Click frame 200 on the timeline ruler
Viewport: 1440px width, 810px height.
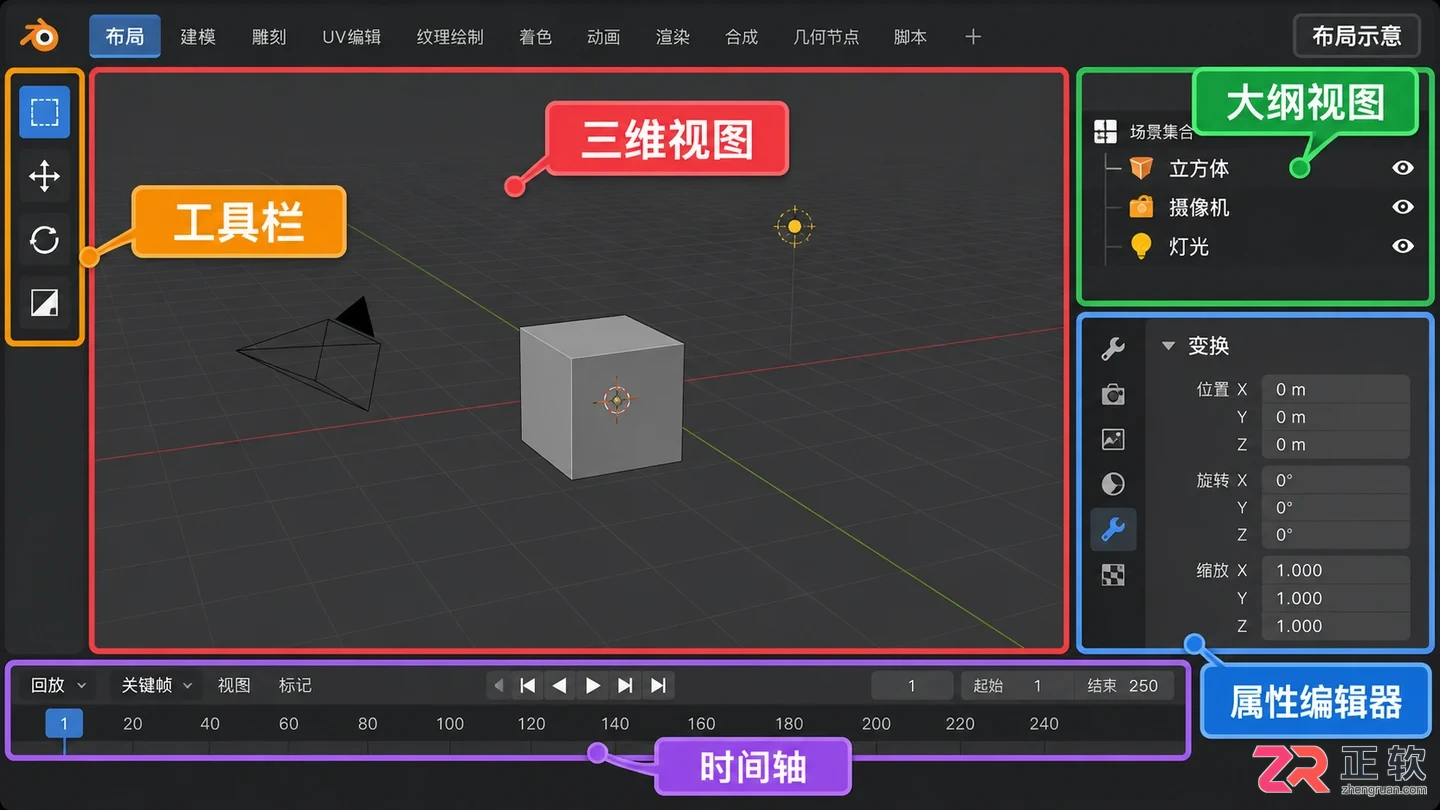[876, 724]
